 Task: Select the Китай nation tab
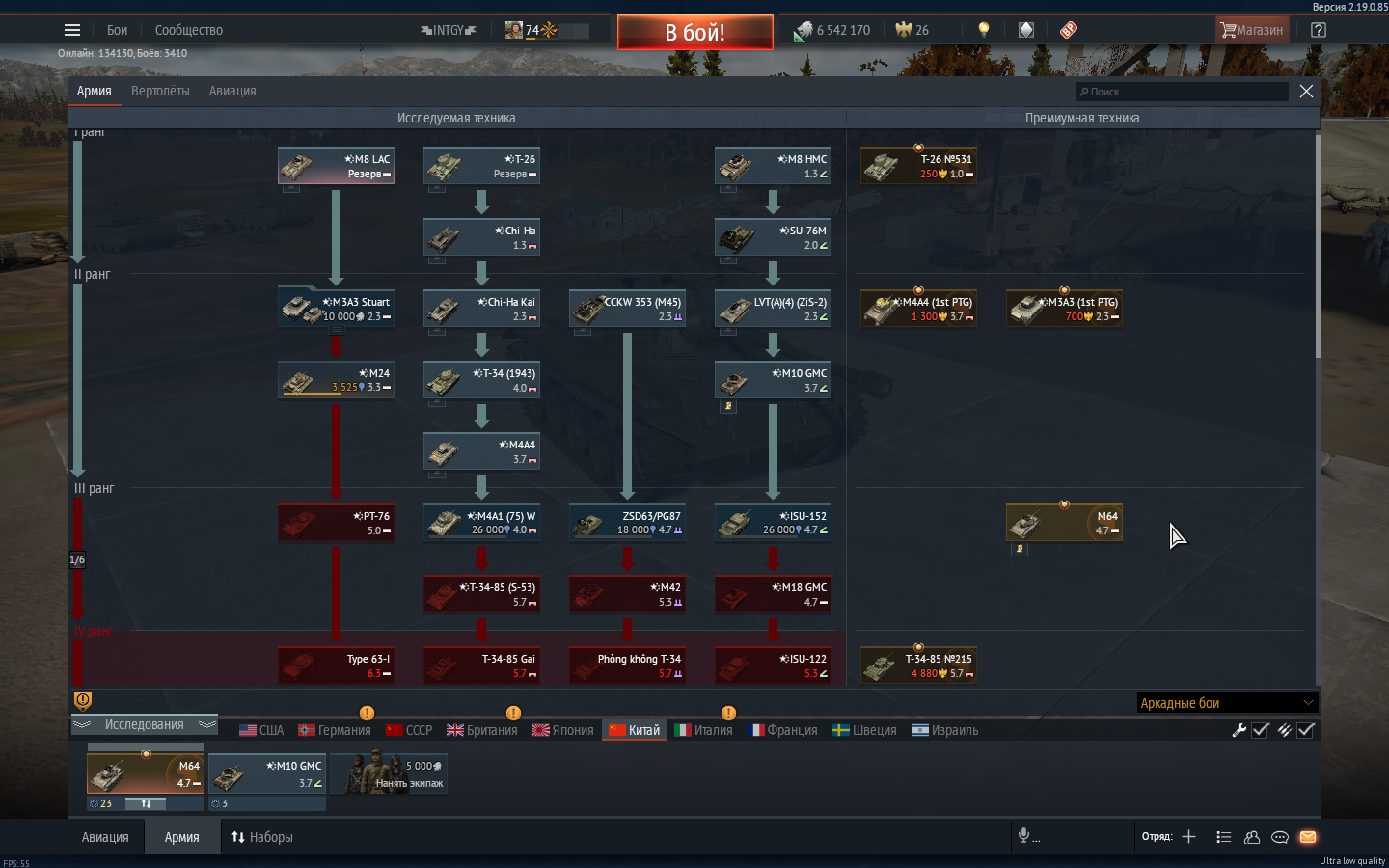tap(635, 730)
